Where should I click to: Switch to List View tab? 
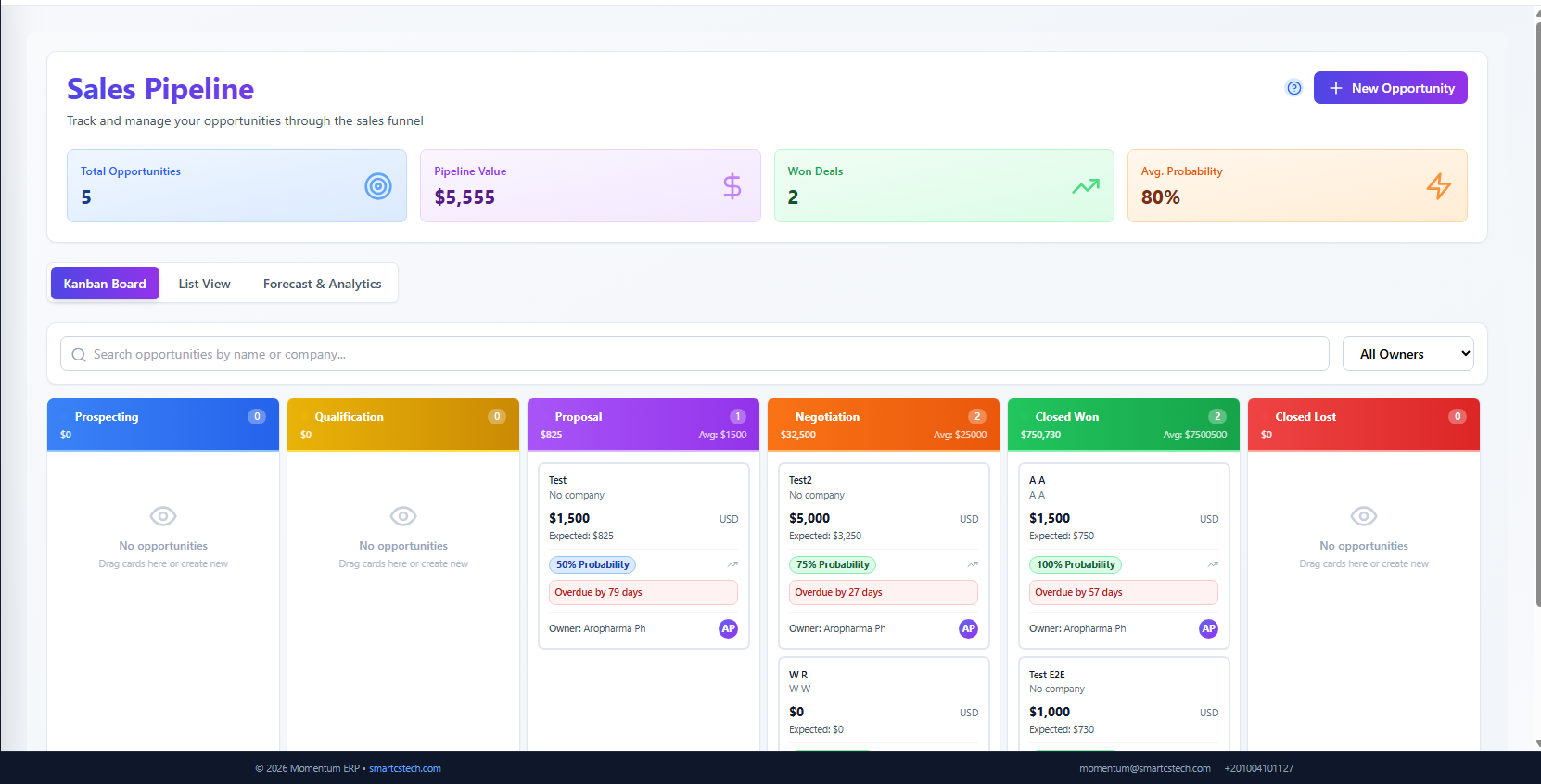pos(205,284)
